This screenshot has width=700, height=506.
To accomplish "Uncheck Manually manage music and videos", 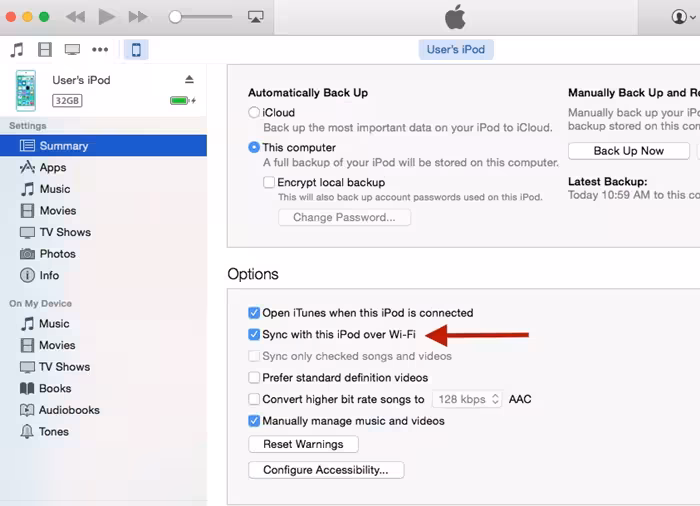I will (x=254, y=421).
